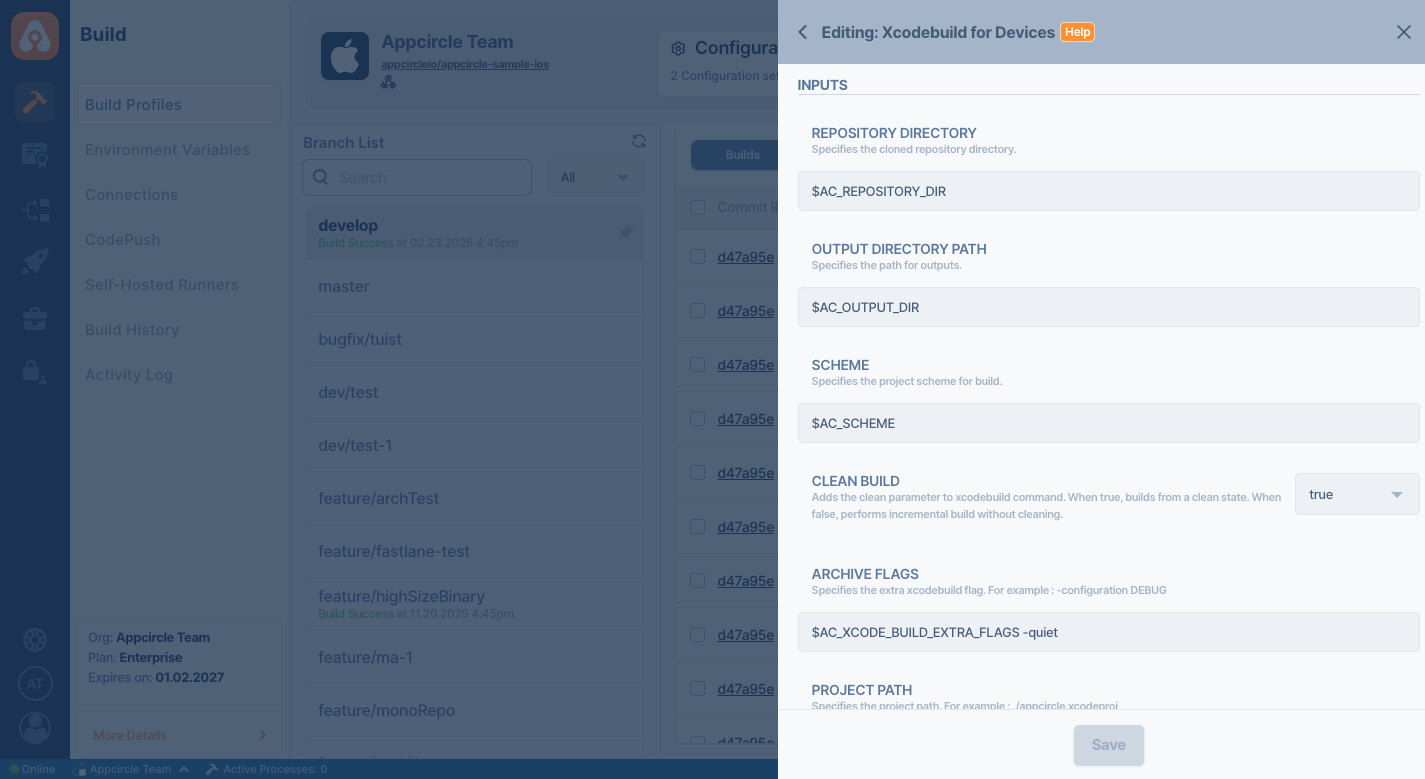Select the checkbox beside the Commit header
Screen dimensions: 1425x779
point(697,207)
